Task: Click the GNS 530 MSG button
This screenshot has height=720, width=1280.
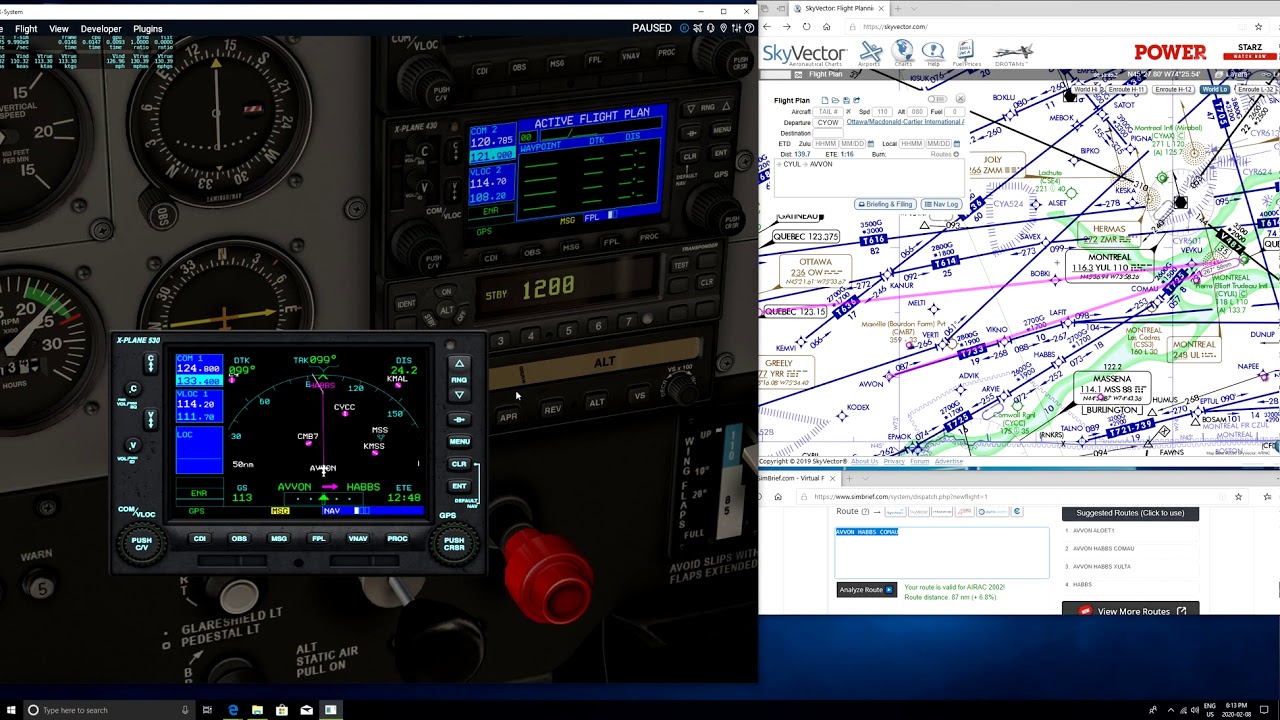Action: pos(279,539)
